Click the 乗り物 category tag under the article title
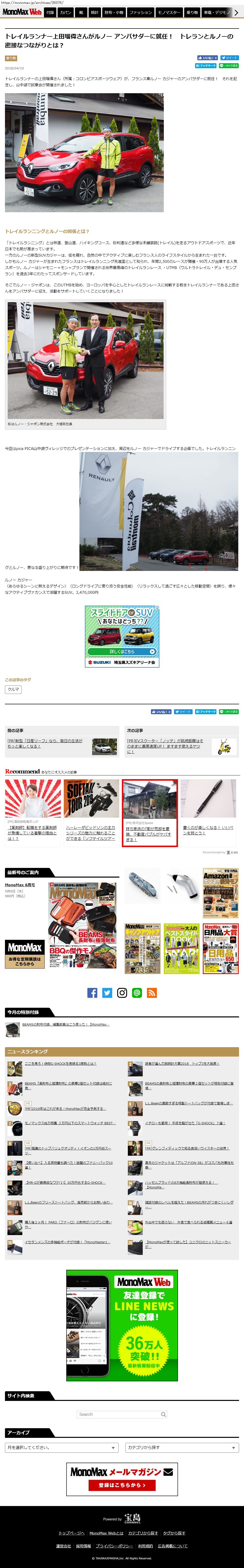 11,59
